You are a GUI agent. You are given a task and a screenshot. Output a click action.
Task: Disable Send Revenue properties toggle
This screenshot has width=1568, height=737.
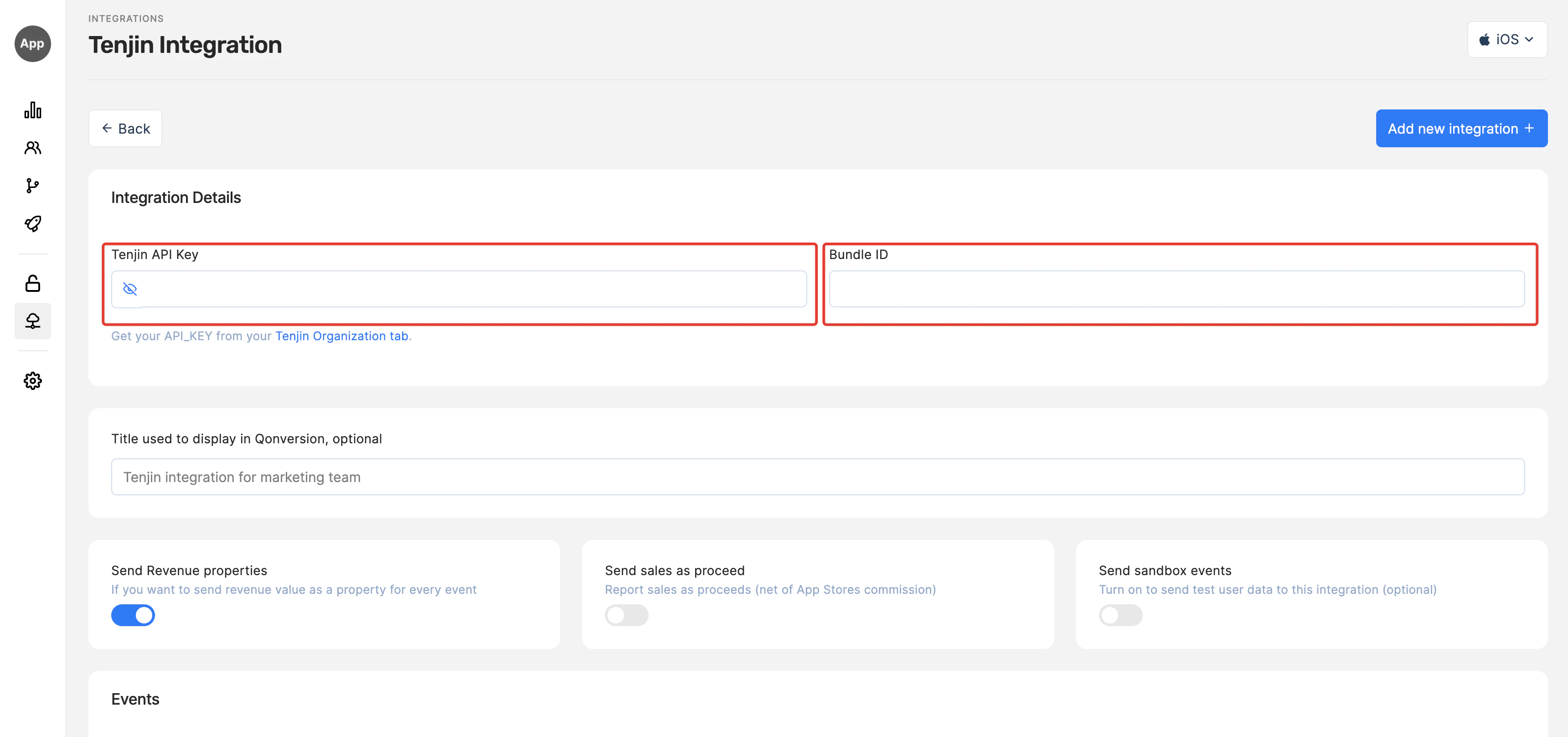click(x=133, y=615)
